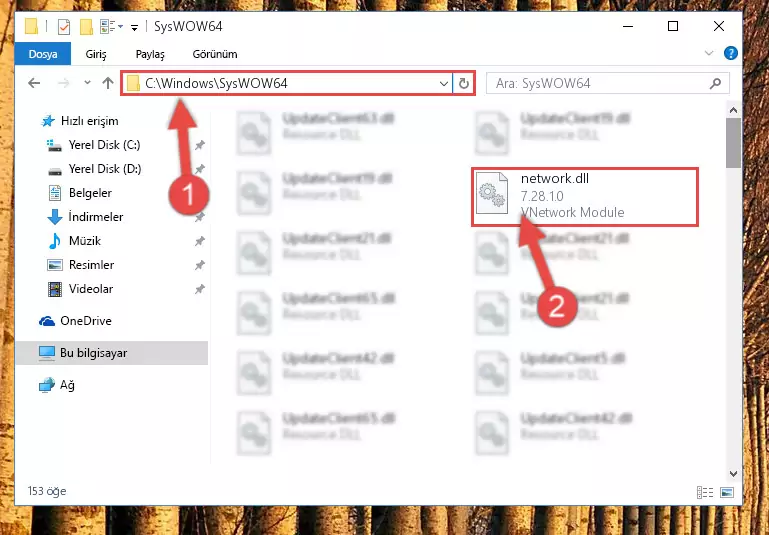Expand the ribbon chevron

(709, 53)
